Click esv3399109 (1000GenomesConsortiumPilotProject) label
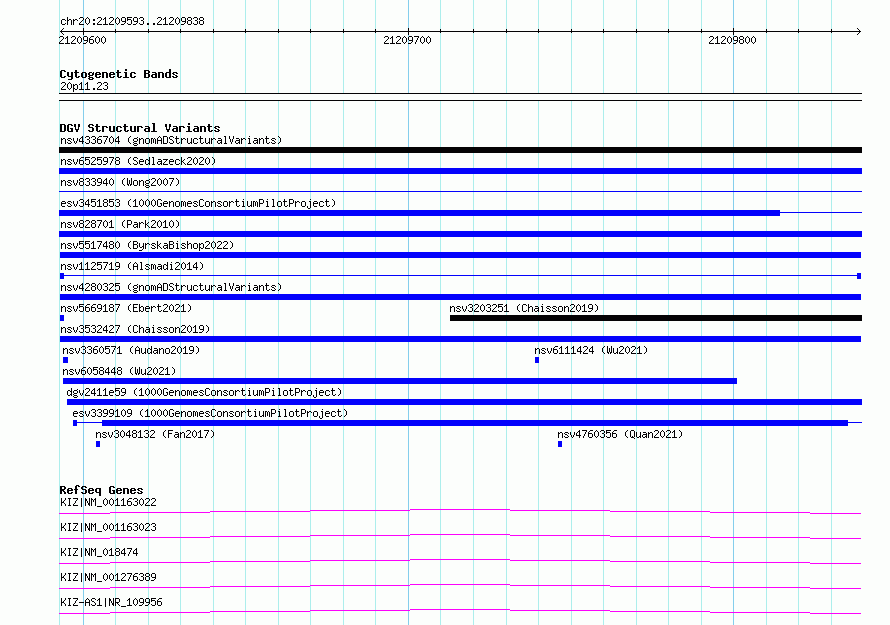The image size is (890, 625). (210, 413)
